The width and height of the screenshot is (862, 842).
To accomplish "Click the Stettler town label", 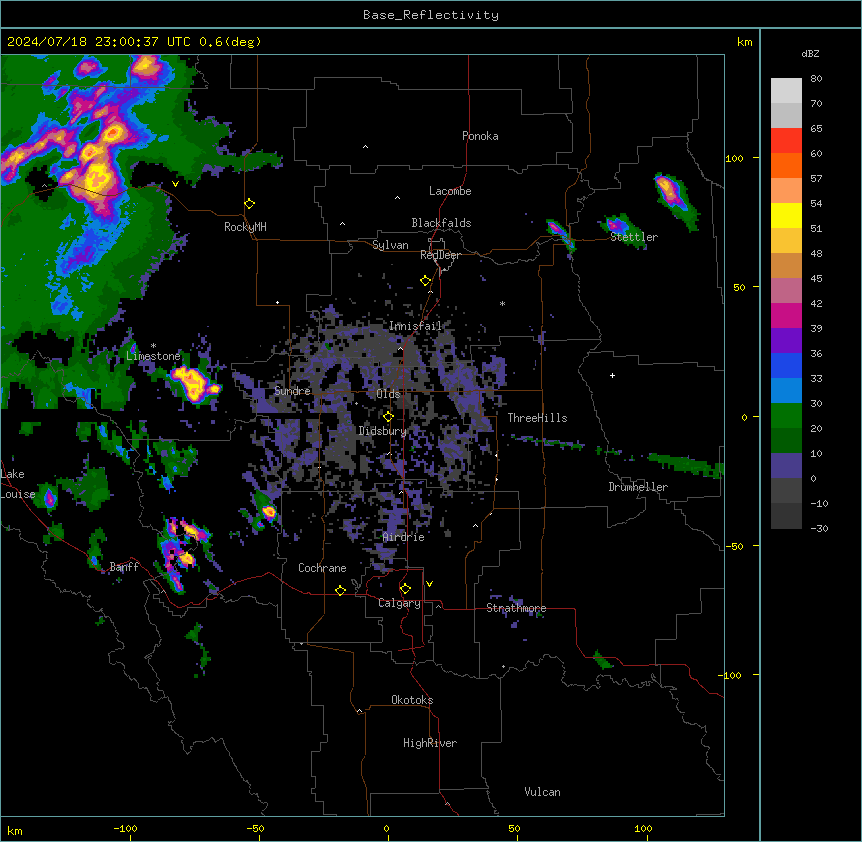I will pyautogui.click(x=634, y=237).
